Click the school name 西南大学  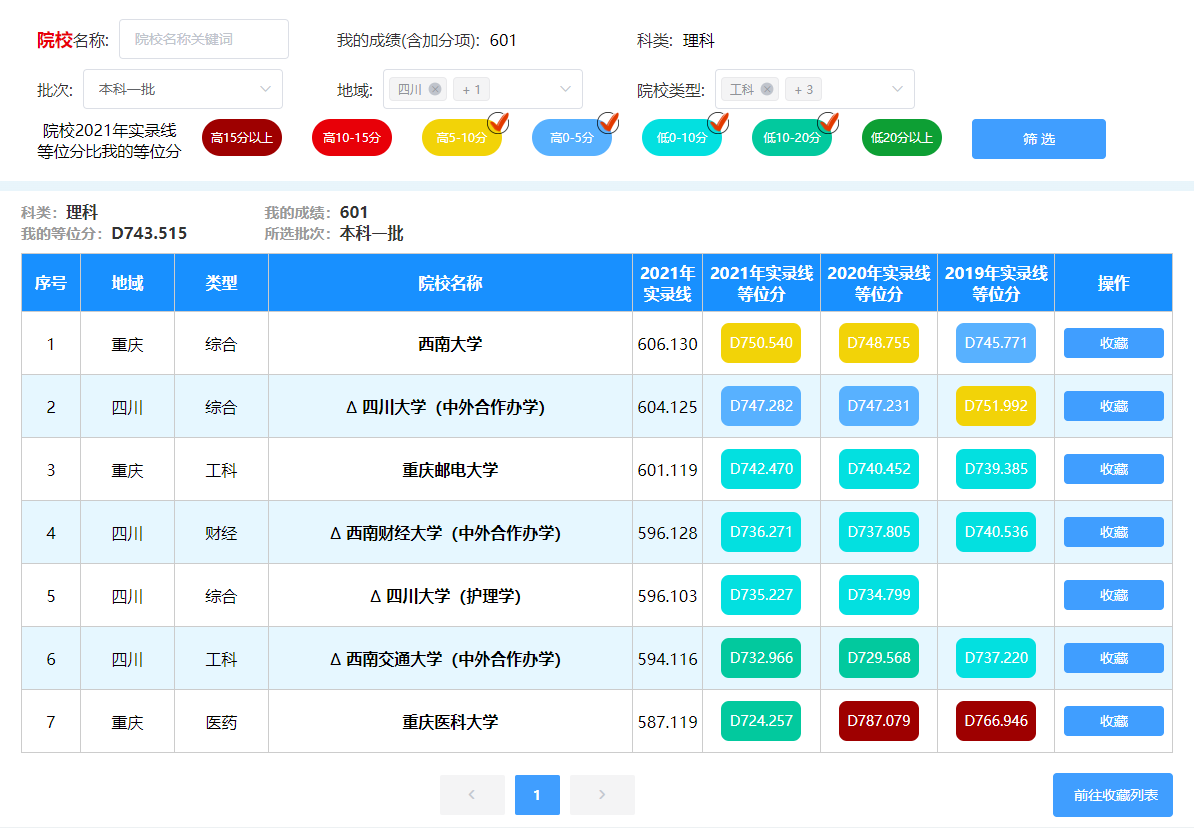click(450, 344)
